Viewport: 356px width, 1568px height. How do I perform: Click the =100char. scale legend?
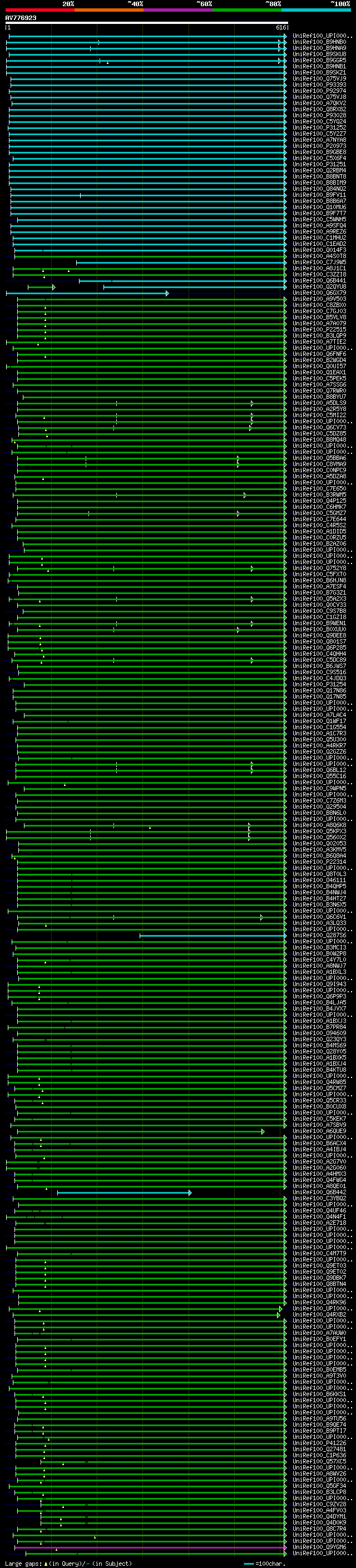(265, 1564)
